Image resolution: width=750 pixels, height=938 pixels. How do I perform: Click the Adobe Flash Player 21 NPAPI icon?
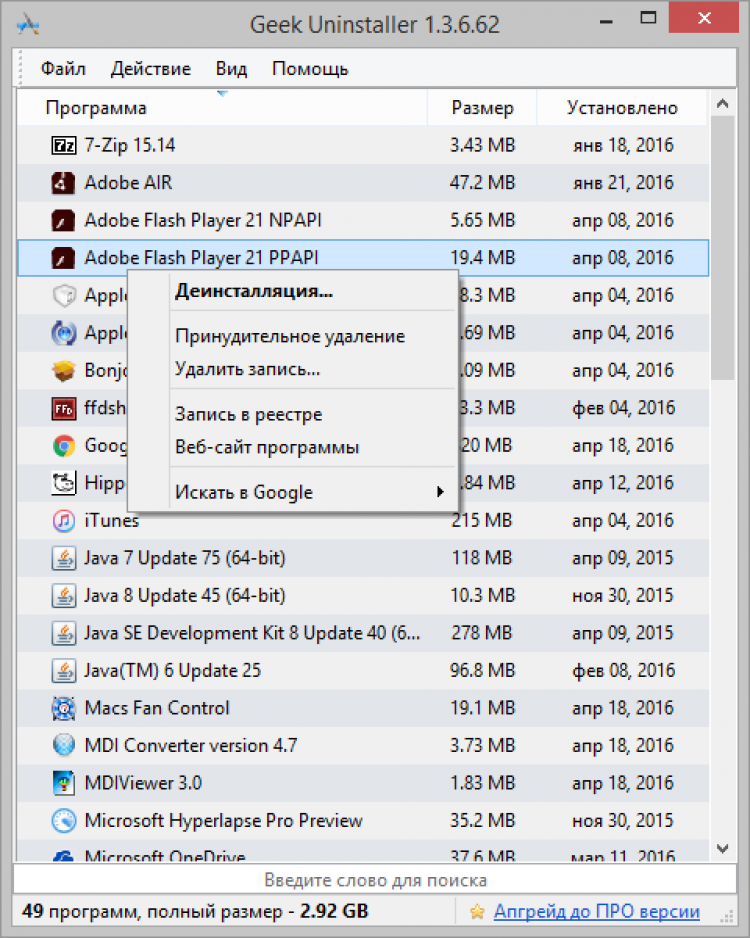[x=63, y=221]
